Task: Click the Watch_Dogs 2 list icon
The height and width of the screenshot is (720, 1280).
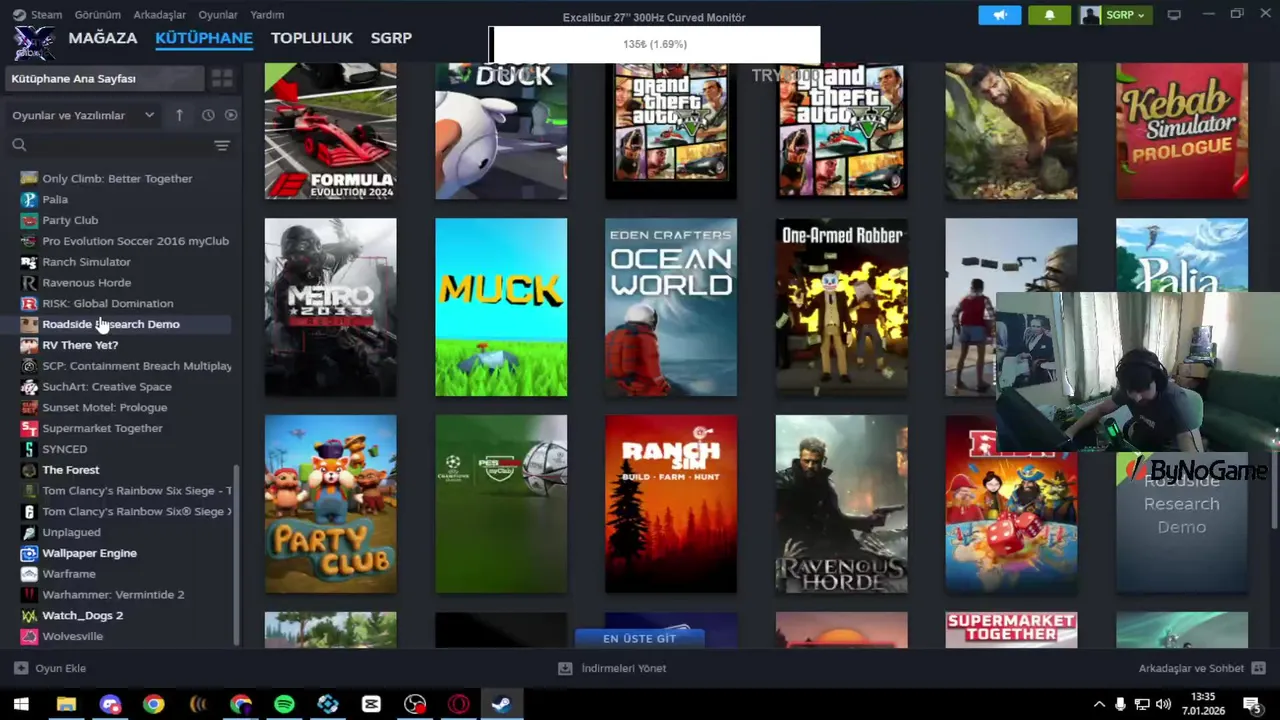Action: (x=29, y=615)
